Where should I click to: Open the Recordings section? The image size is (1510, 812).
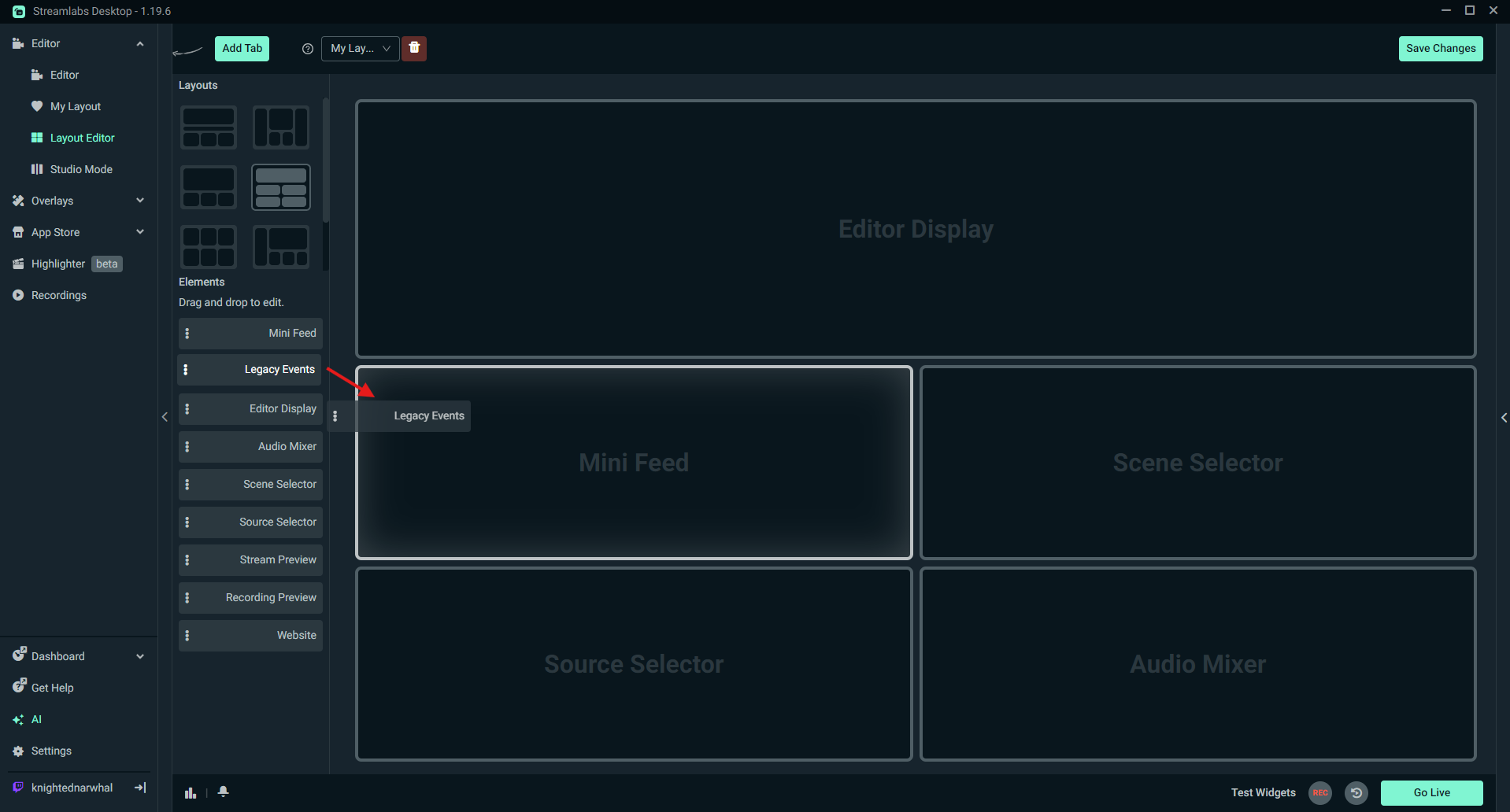[x=57, y=295]
